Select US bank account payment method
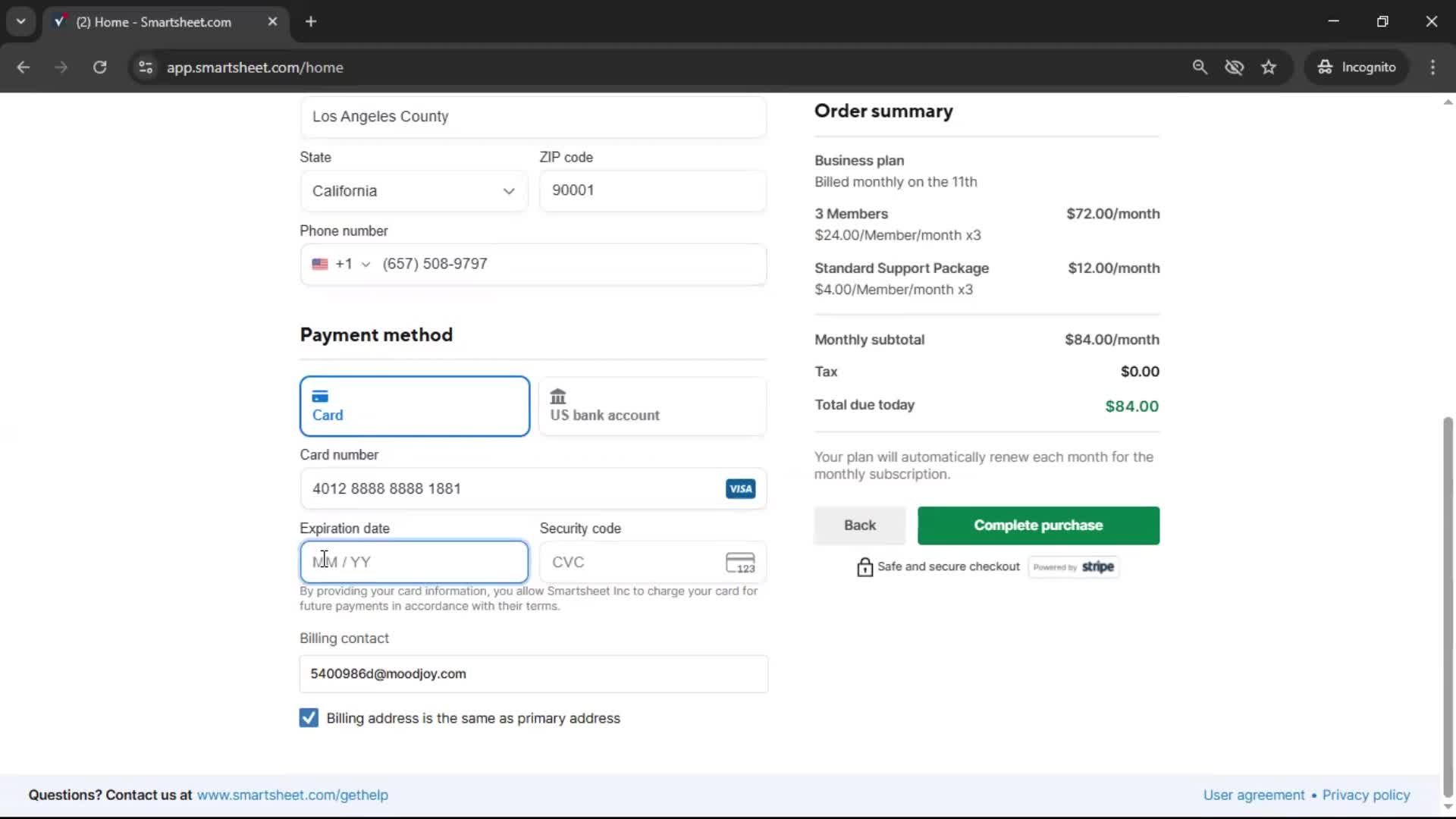Screen dimensions: 1456x819 (651, 406)
